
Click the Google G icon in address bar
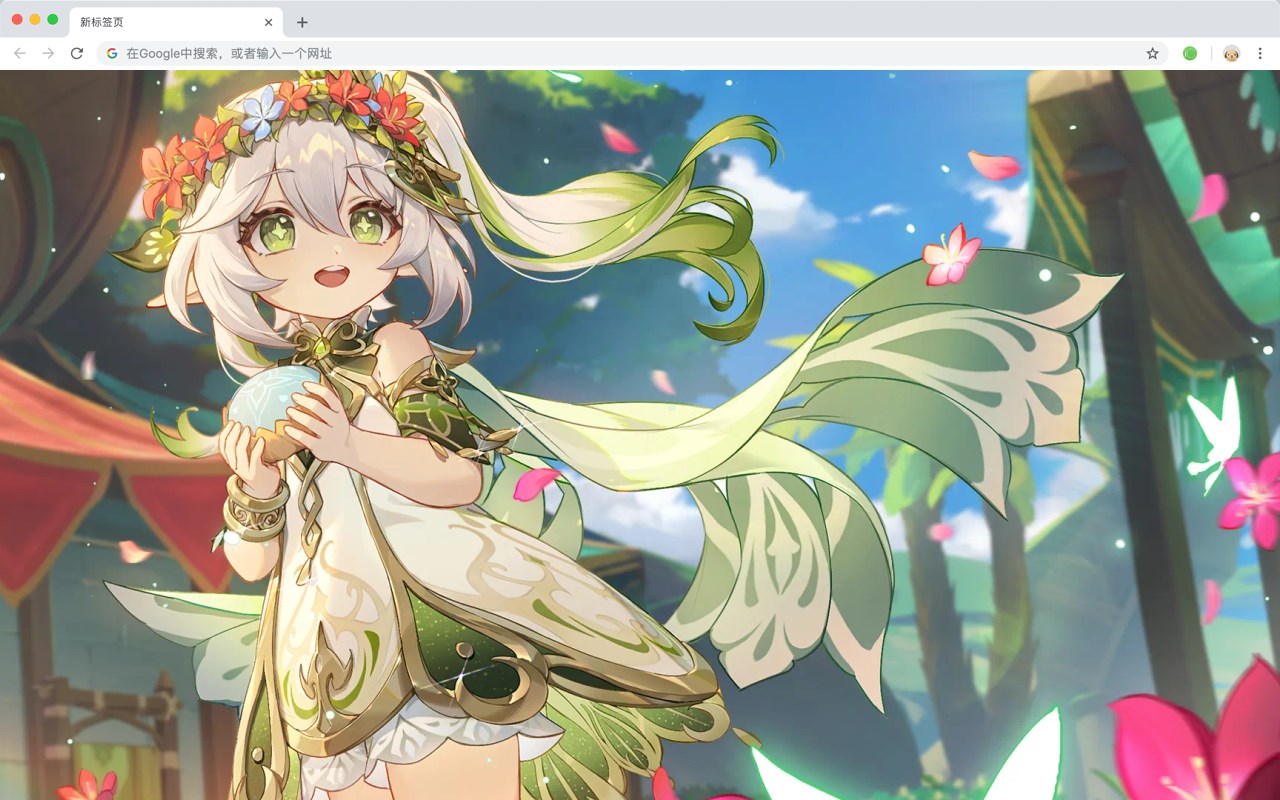tap(111, 53)
